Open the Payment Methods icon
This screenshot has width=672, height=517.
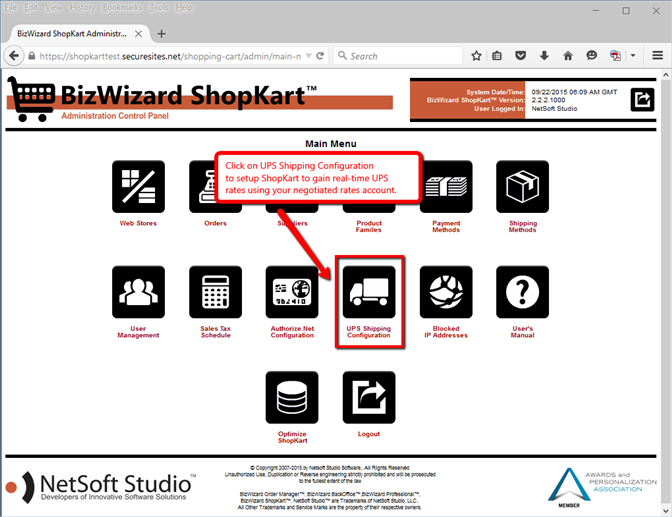tap(446, 186)
